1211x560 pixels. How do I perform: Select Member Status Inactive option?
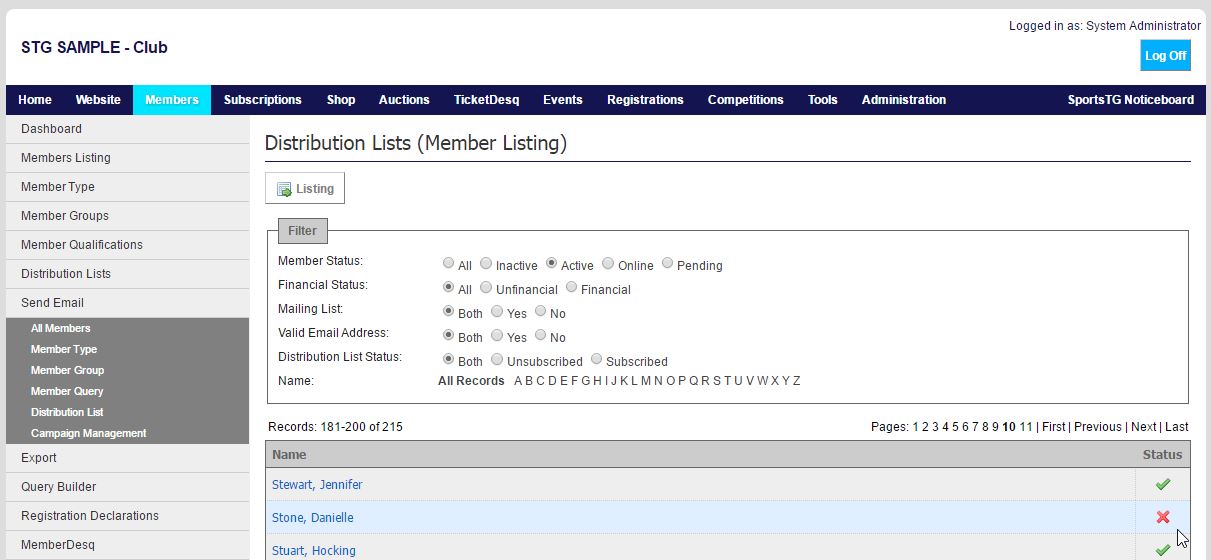(486, 264)
